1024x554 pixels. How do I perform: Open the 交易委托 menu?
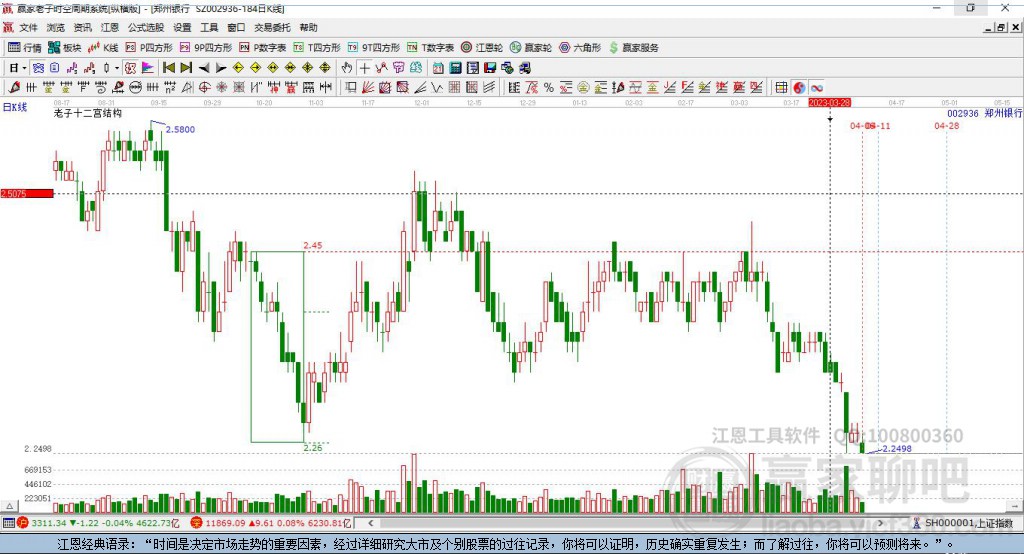(272, 27)
